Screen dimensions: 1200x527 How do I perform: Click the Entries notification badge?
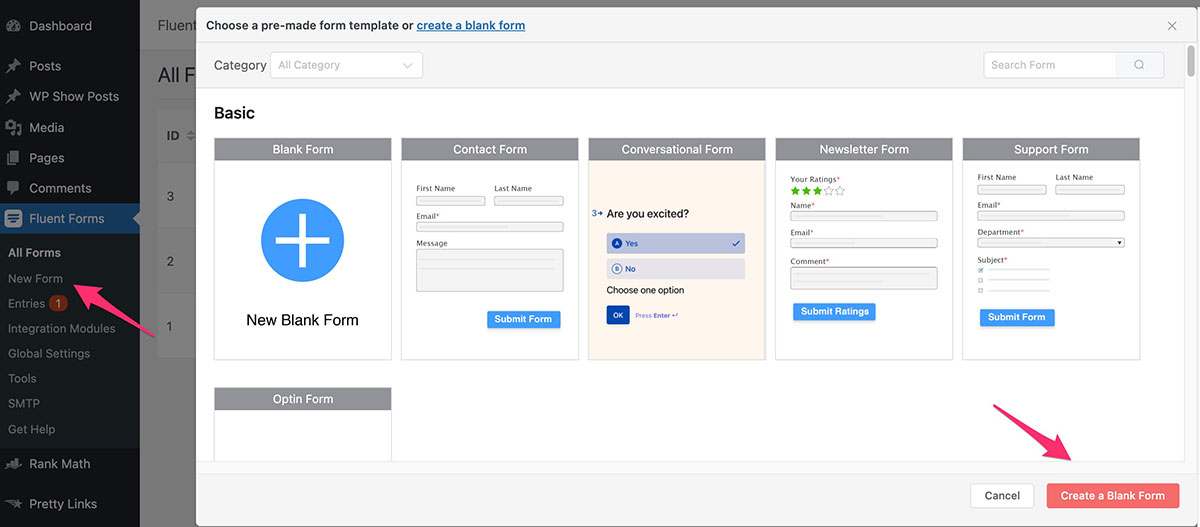tap(59, 303)
